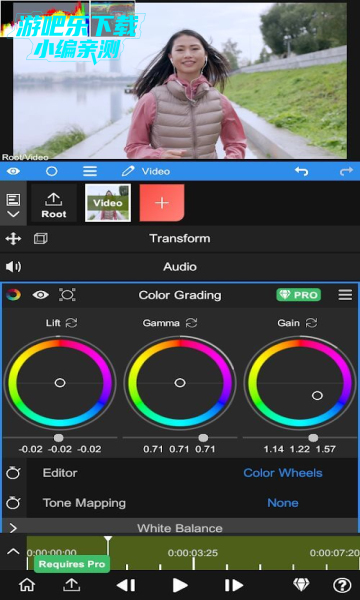Open the help question mark icon

pos(342,585)
